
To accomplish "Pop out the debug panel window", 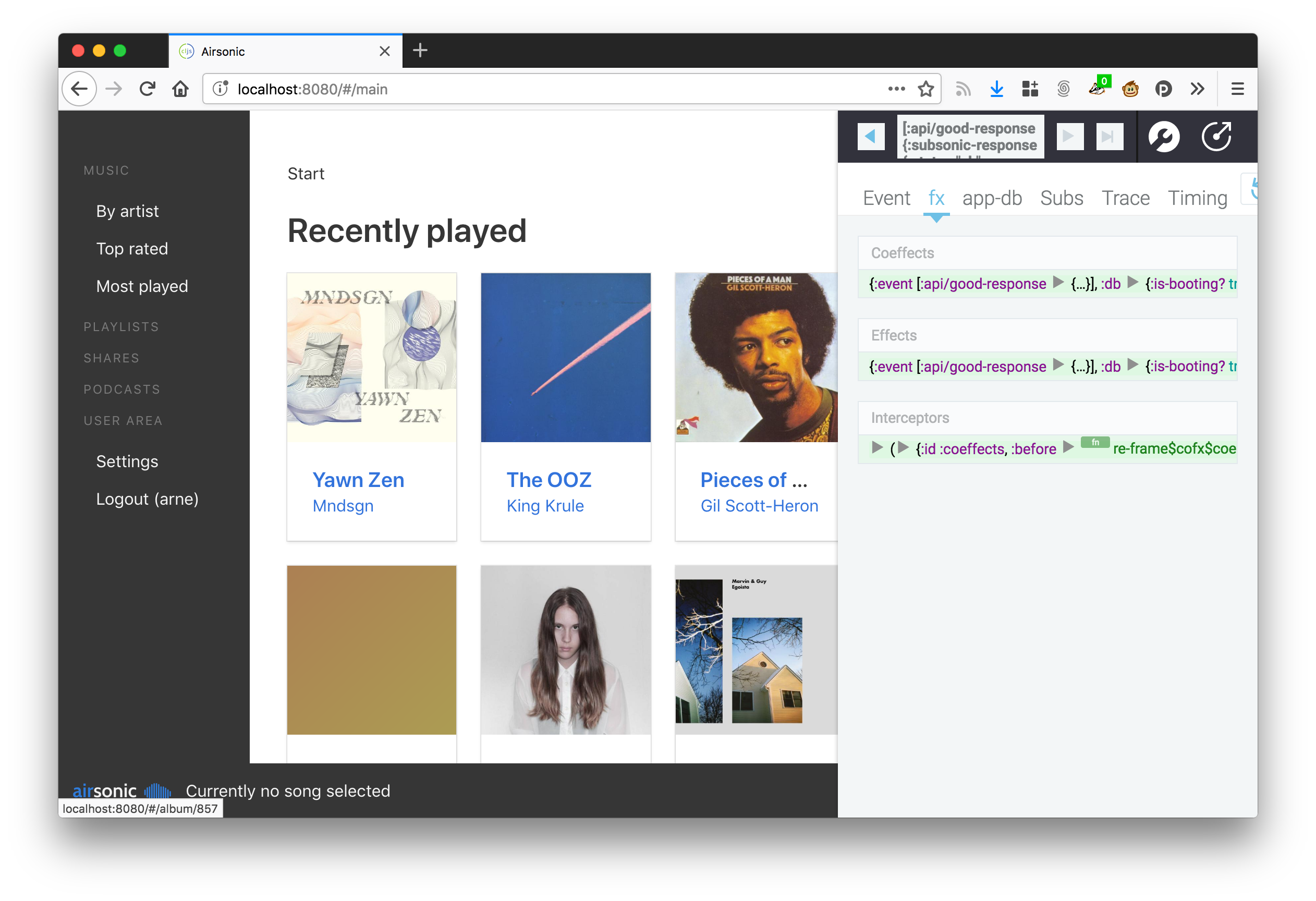I will (1216, 136).
